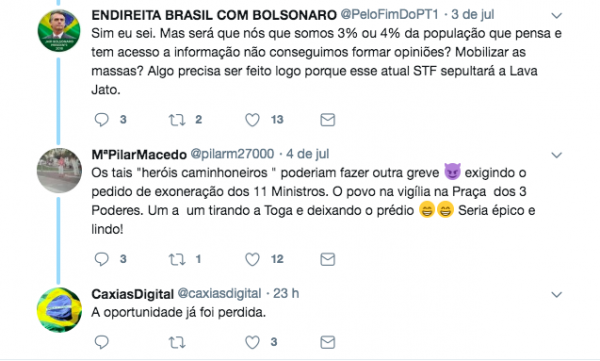Reply to the ENDIREITA BRASIL tweet

coord(101,120)
